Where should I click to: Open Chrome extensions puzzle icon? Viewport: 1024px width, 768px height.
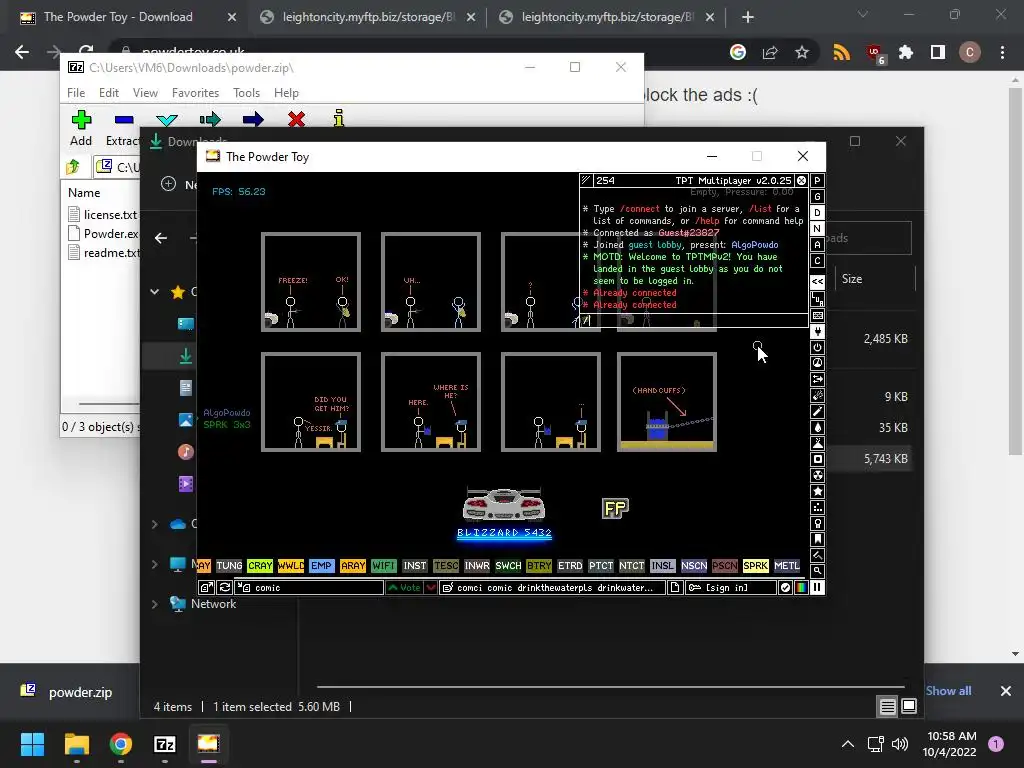click(906, 52)
